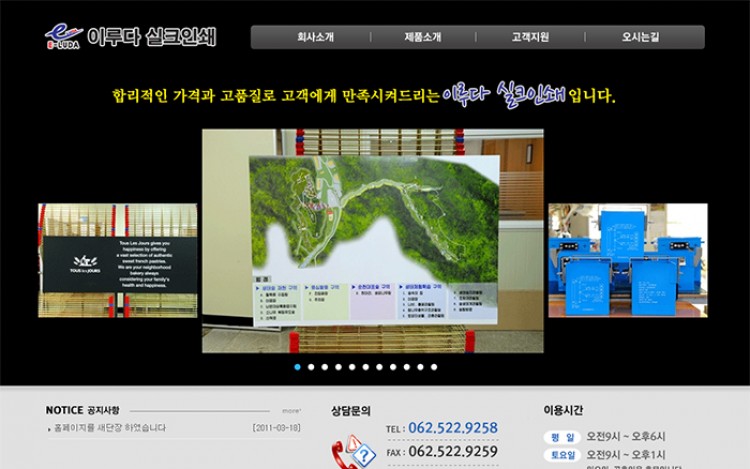Click the TEL number 062.522.9258

452,428
